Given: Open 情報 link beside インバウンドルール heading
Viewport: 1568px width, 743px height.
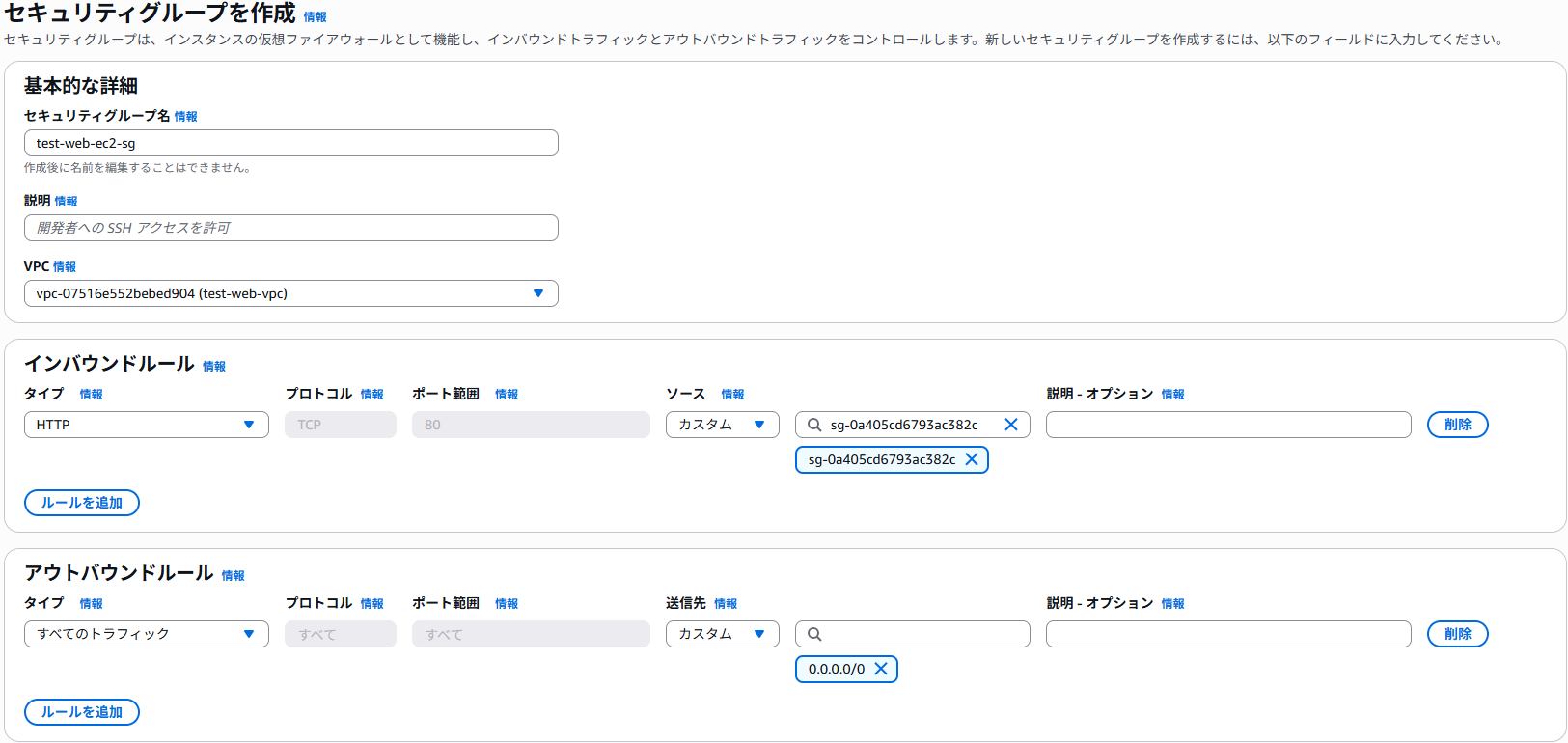Looking at the screenshot, I should pyautogui.click(x=214, y=367).
